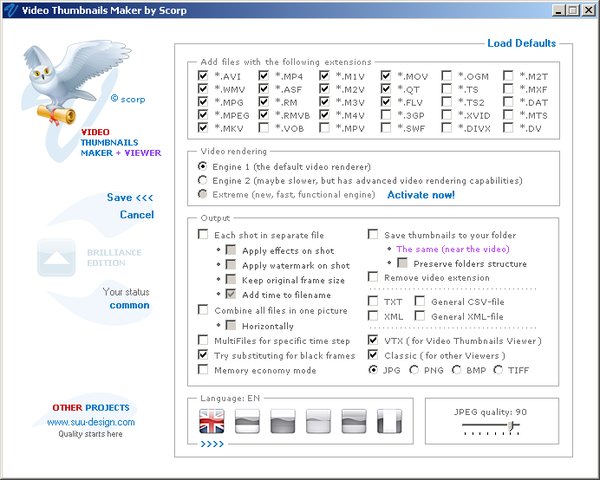Enable the TXT output checkbox
Viewport: 600px width, 480px height.
(373, 301)
